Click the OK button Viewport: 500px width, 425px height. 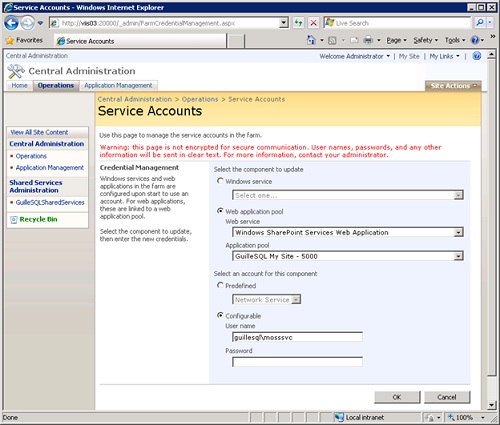pos(397,397)
